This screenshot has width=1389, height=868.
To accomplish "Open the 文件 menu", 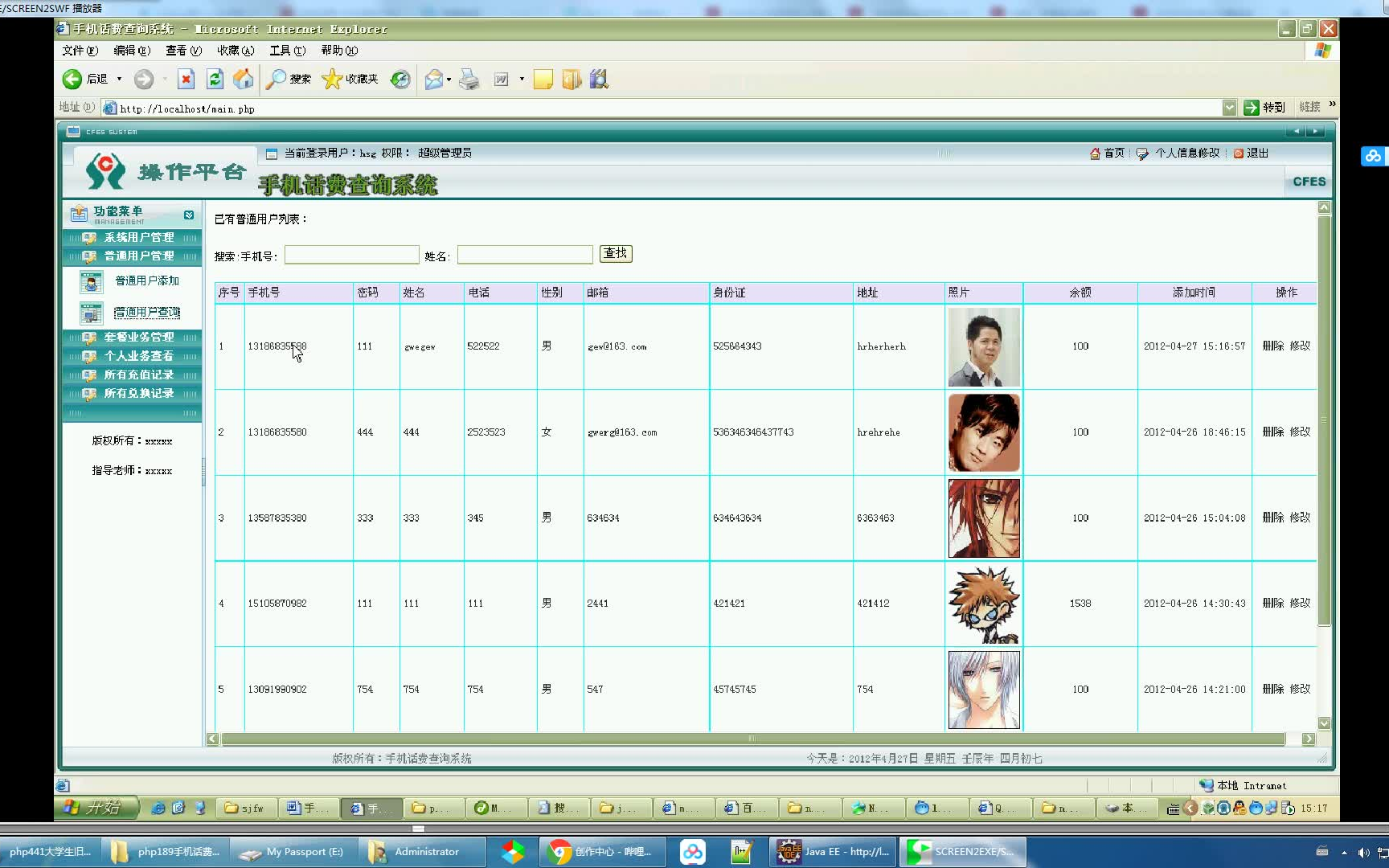I will (x=80, y=51).
